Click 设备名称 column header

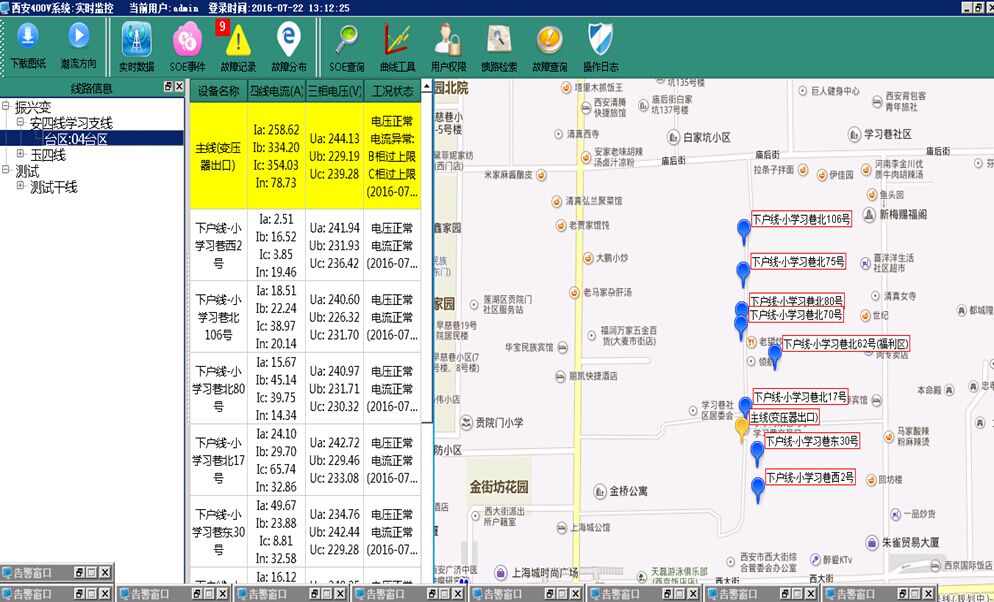(218, 91)
